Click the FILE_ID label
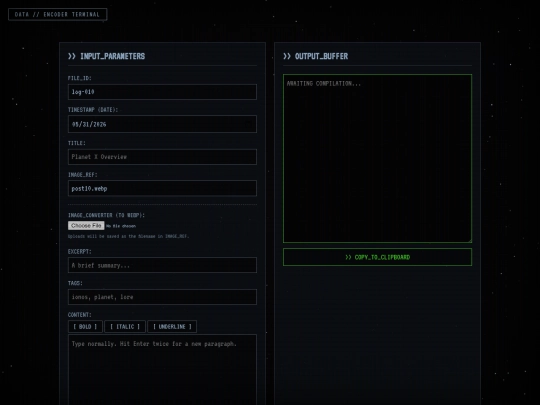The image size is (540, 405). tap(80, 78)
